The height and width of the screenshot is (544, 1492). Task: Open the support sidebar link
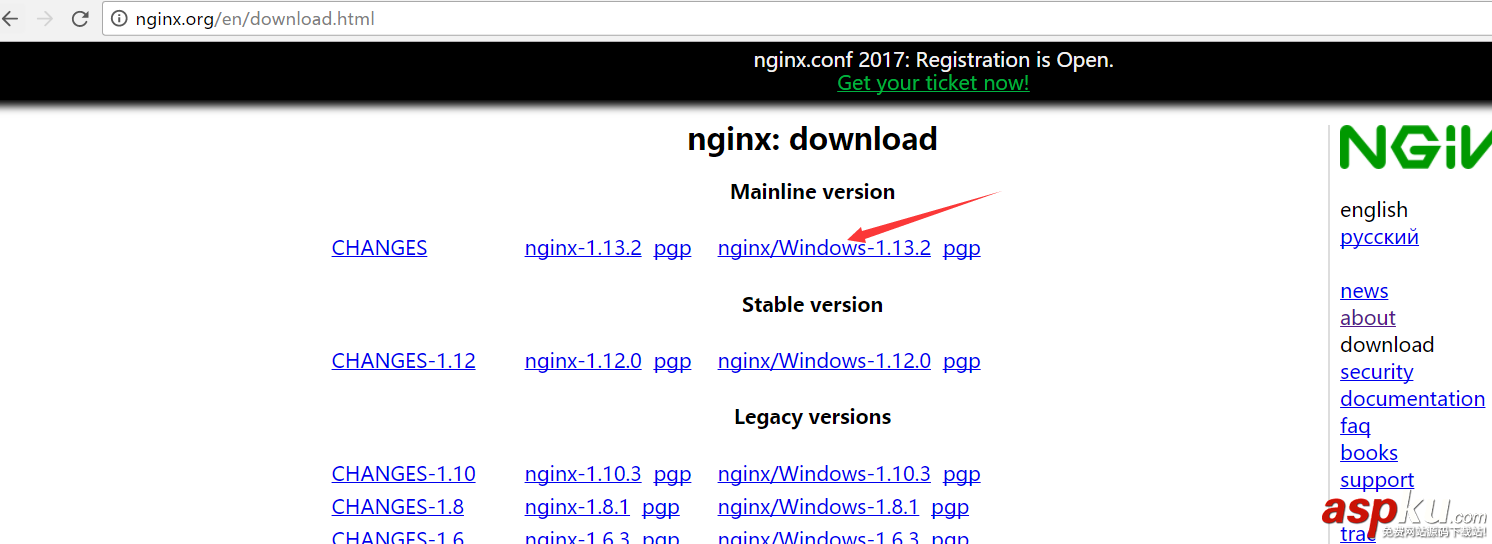click(x=1377, y=480)
